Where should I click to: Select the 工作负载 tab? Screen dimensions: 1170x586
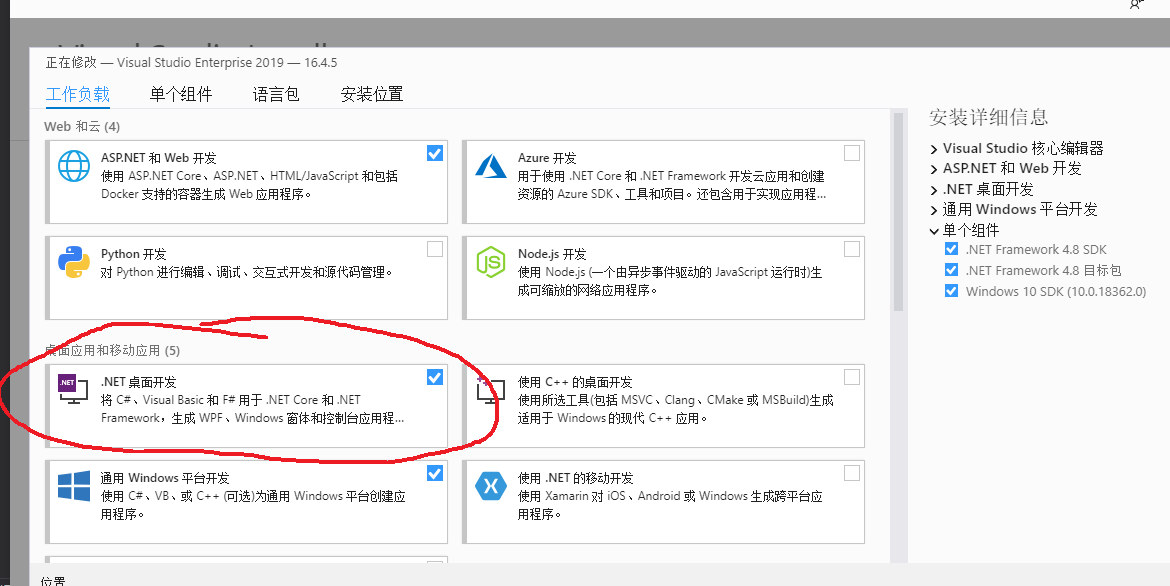pos(78,94)
